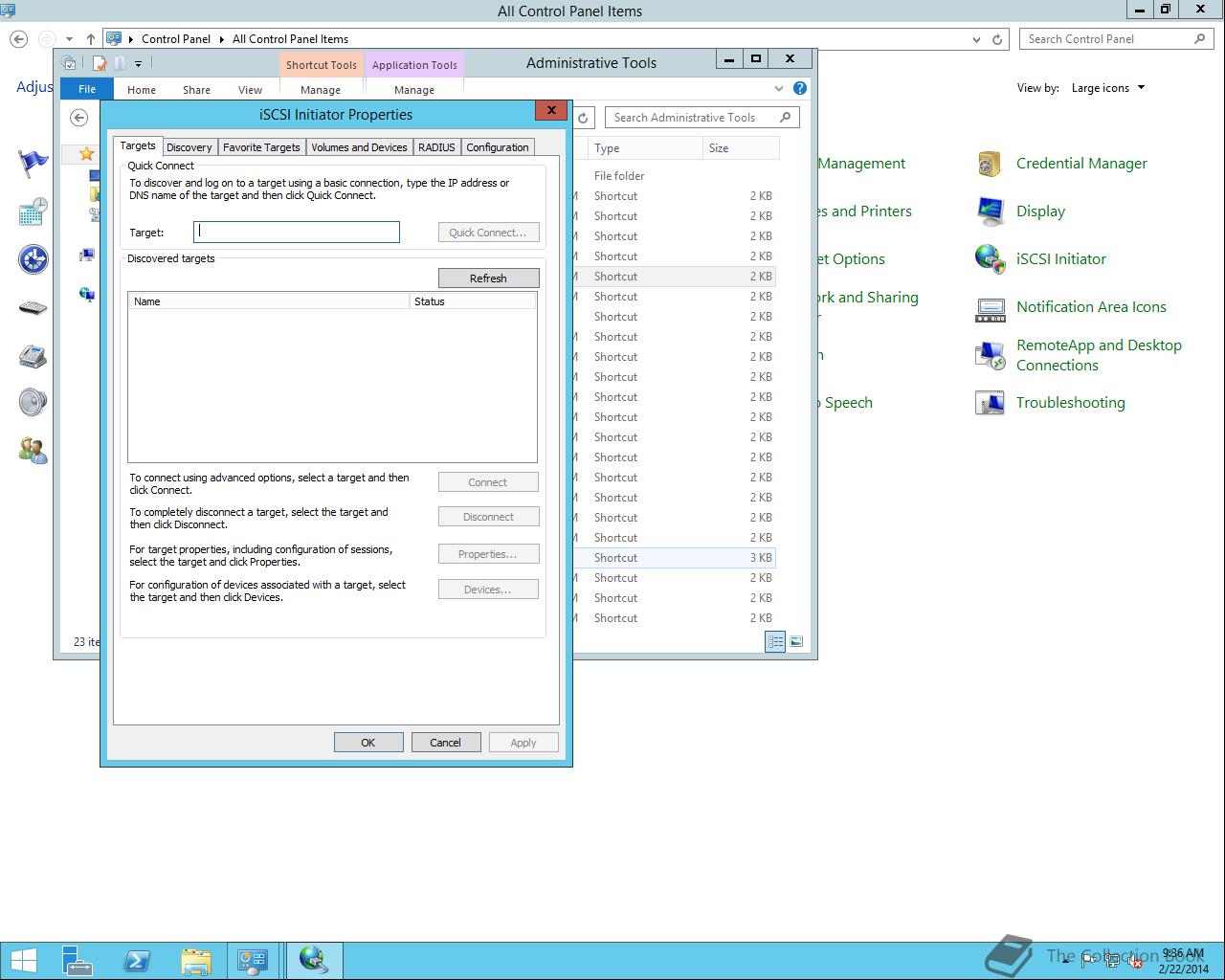The width and height of the screenshot is (1225, 980).
Task: Click the Windows Start button
Action: [24, 960]
